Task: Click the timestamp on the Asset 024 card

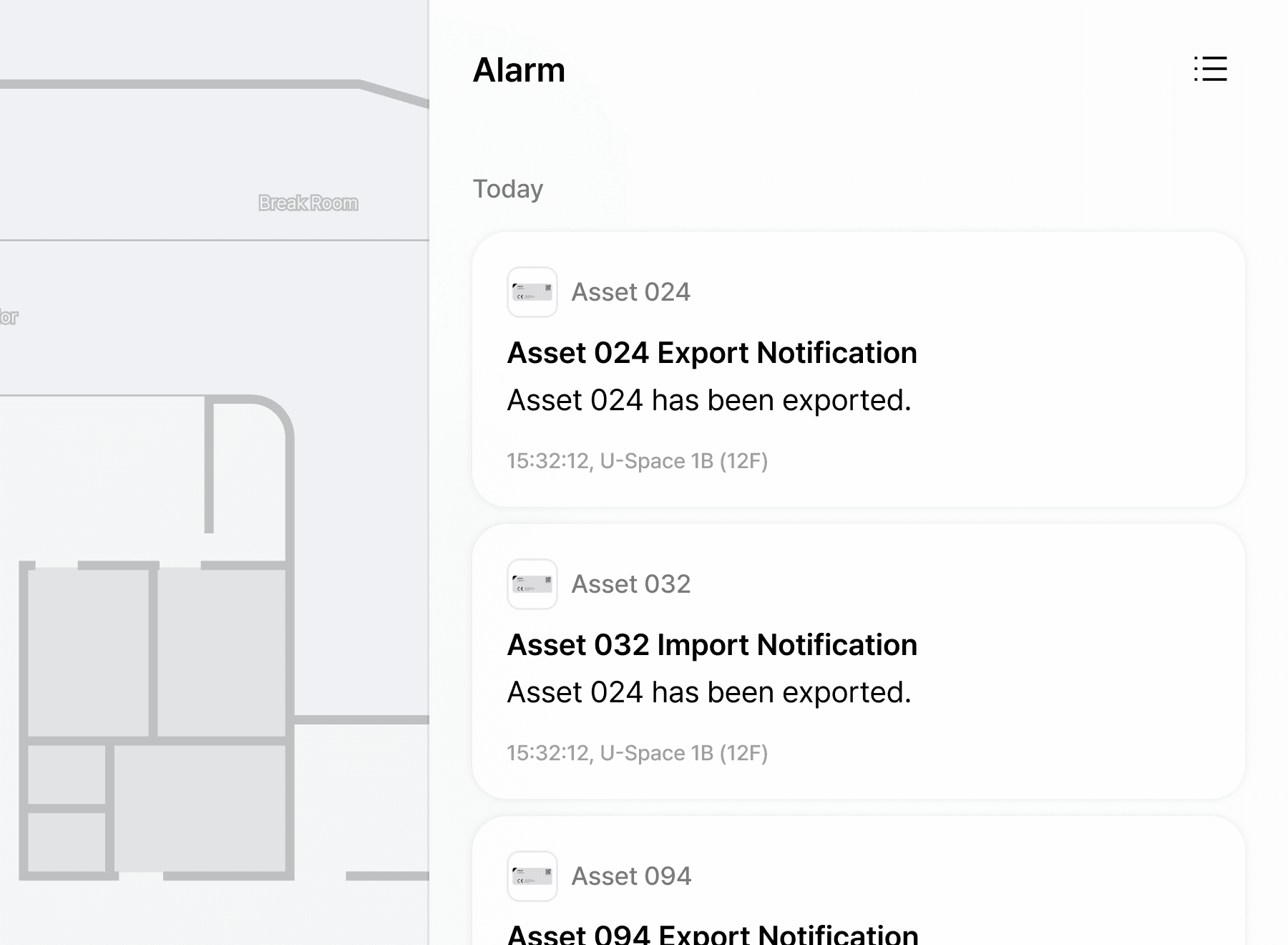Action: (x=637, y=461)
